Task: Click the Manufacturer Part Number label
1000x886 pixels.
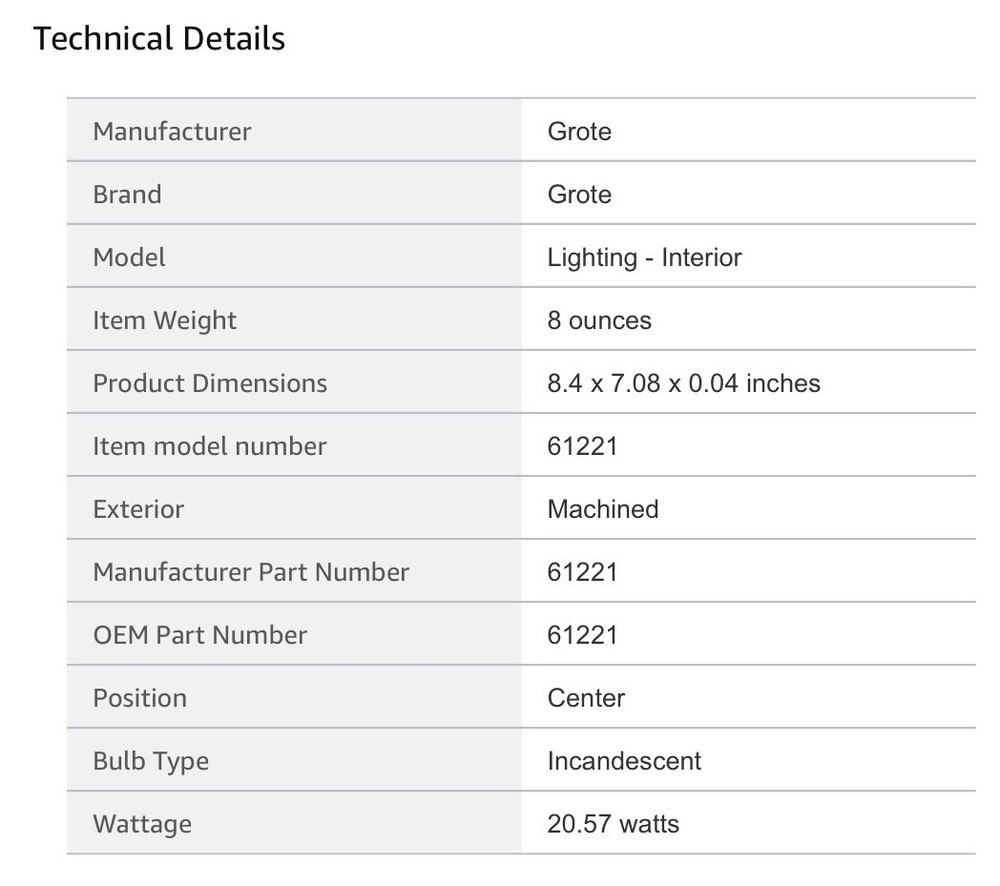Action: (251, 572)
